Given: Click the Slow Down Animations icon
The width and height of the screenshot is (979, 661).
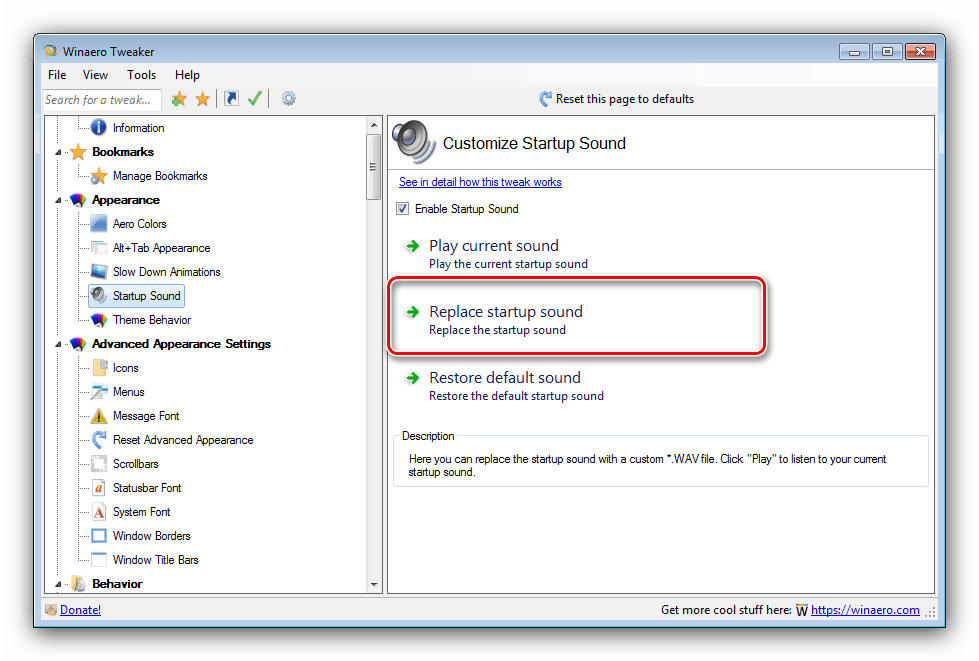Looking at the screenshot, I should coord(99,272).
